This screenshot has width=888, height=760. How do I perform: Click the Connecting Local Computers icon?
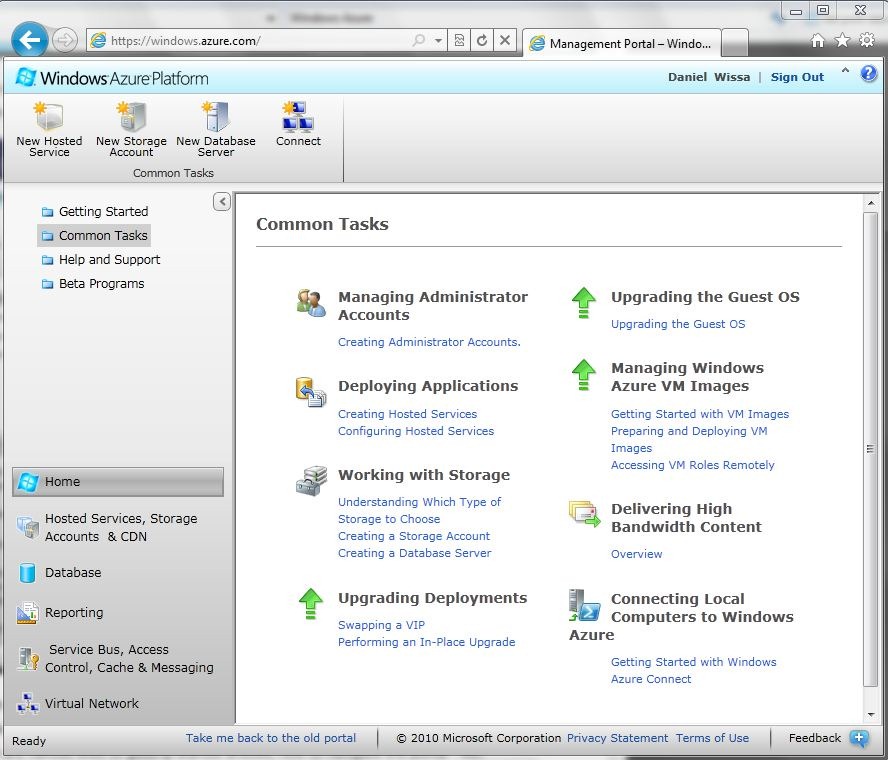584,605
